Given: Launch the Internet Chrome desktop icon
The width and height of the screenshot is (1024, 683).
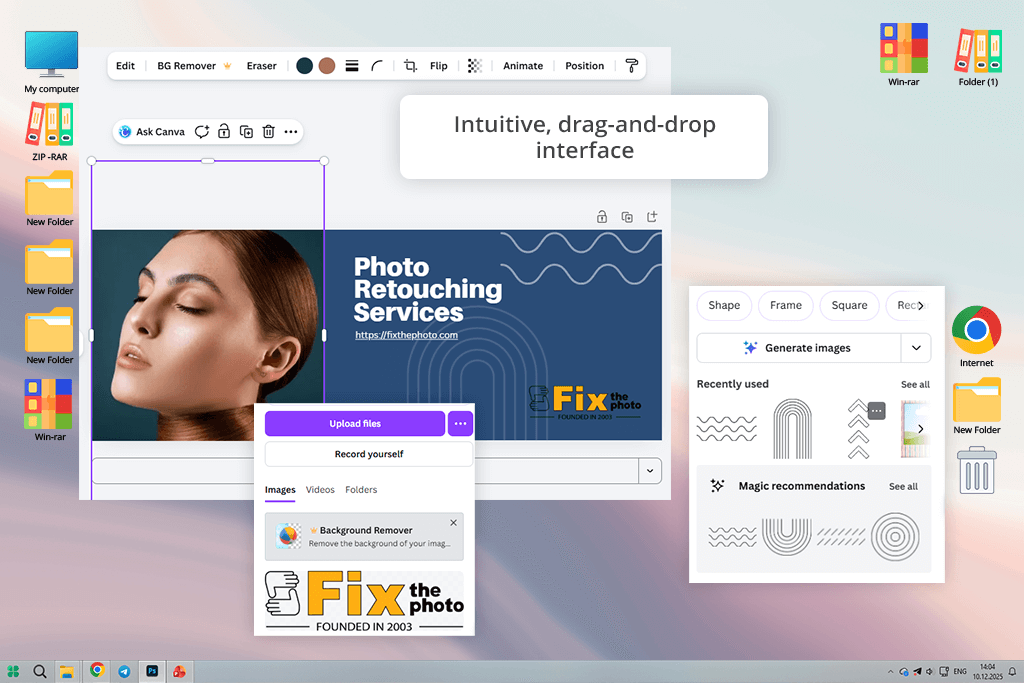Looking at the screenshot, I should click(x=976, y=336).
